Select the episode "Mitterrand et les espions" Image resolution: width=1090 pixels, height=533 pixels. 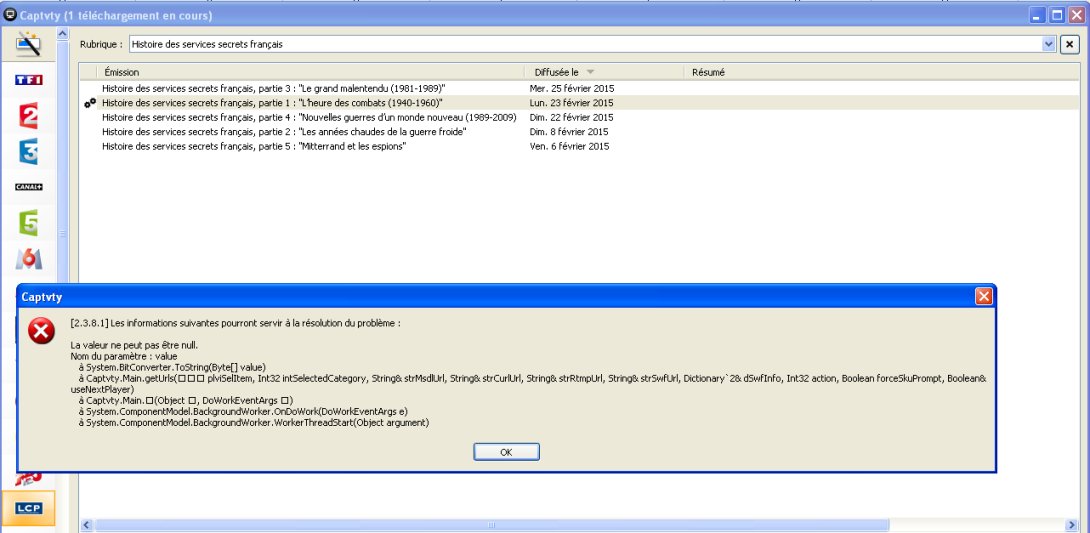coord(253,146)
